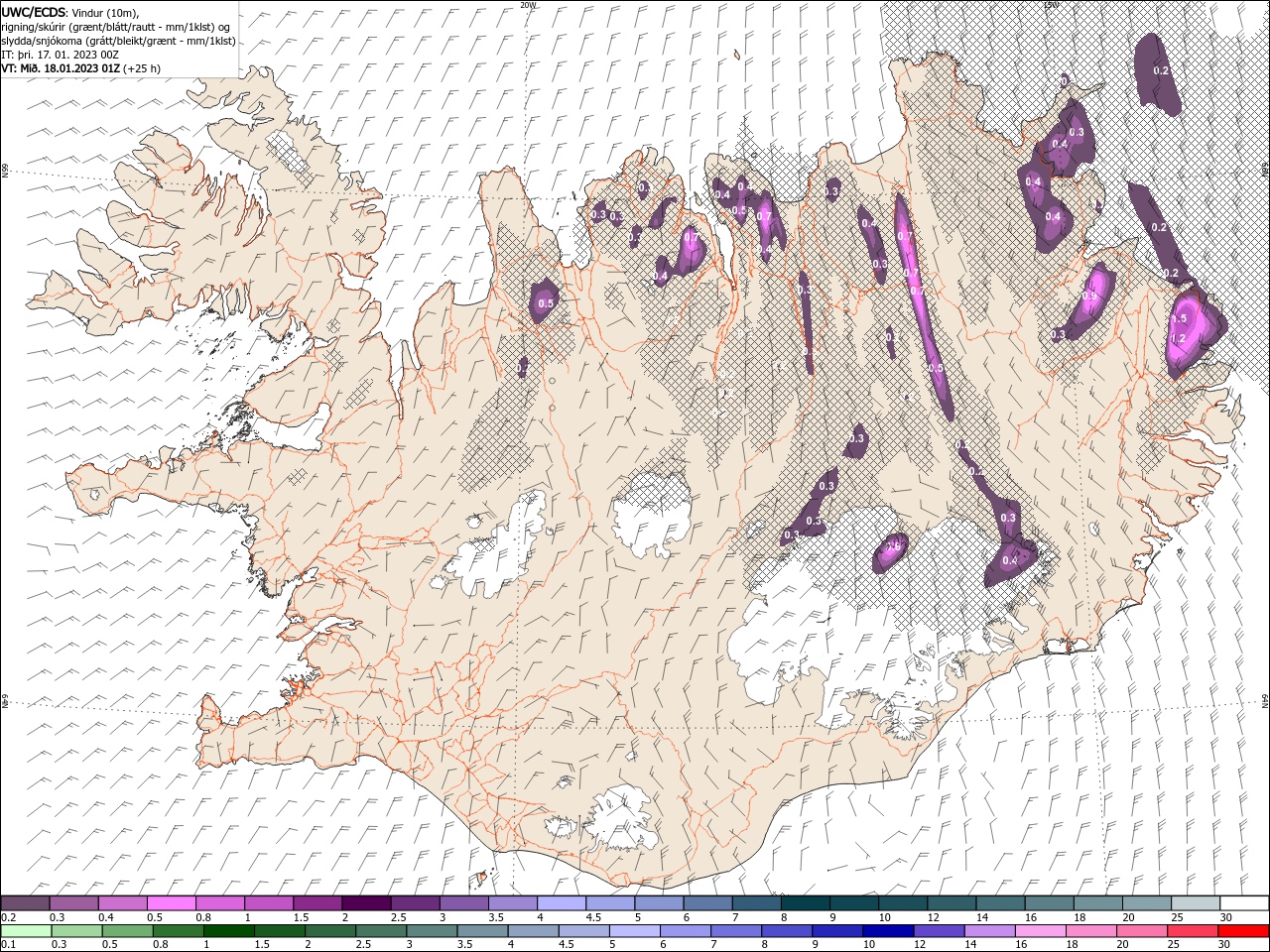Click the 0.6 snowfall value on the glacier

[x=892, y=545]
